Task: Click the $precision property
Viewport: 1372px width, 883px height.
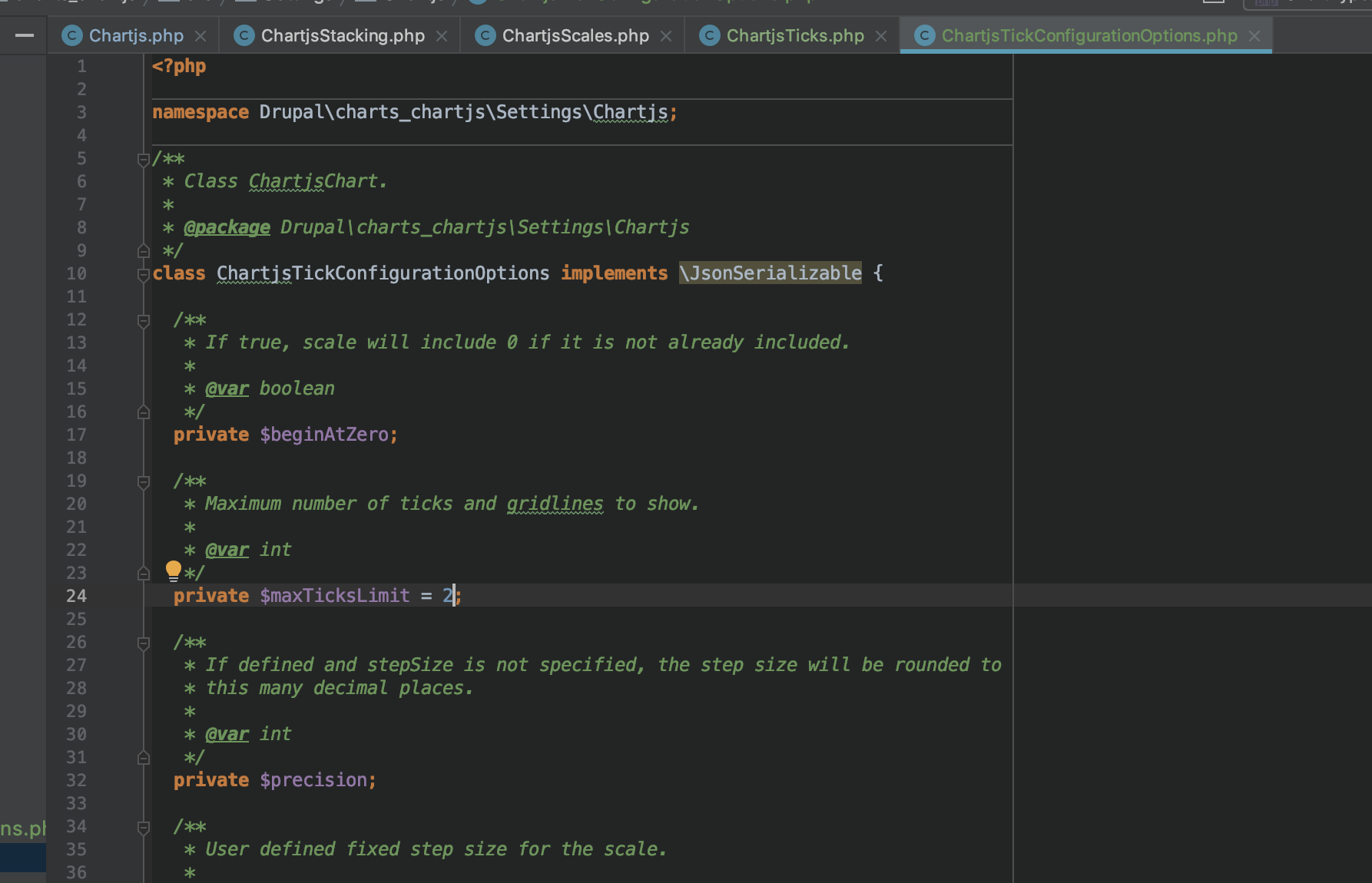Action: pos(313,779)
